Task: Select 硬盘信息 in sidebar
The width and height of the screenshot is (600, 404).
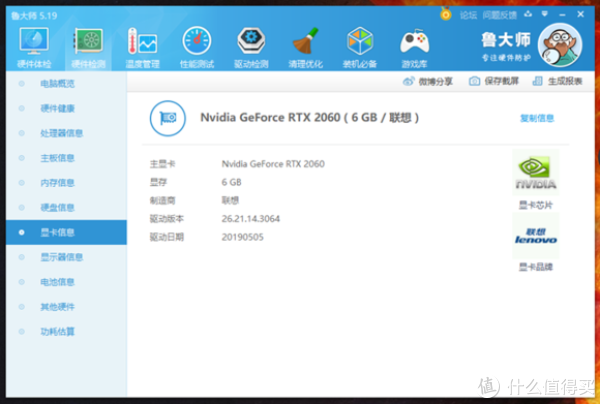Action: click(x=66, y=207)
